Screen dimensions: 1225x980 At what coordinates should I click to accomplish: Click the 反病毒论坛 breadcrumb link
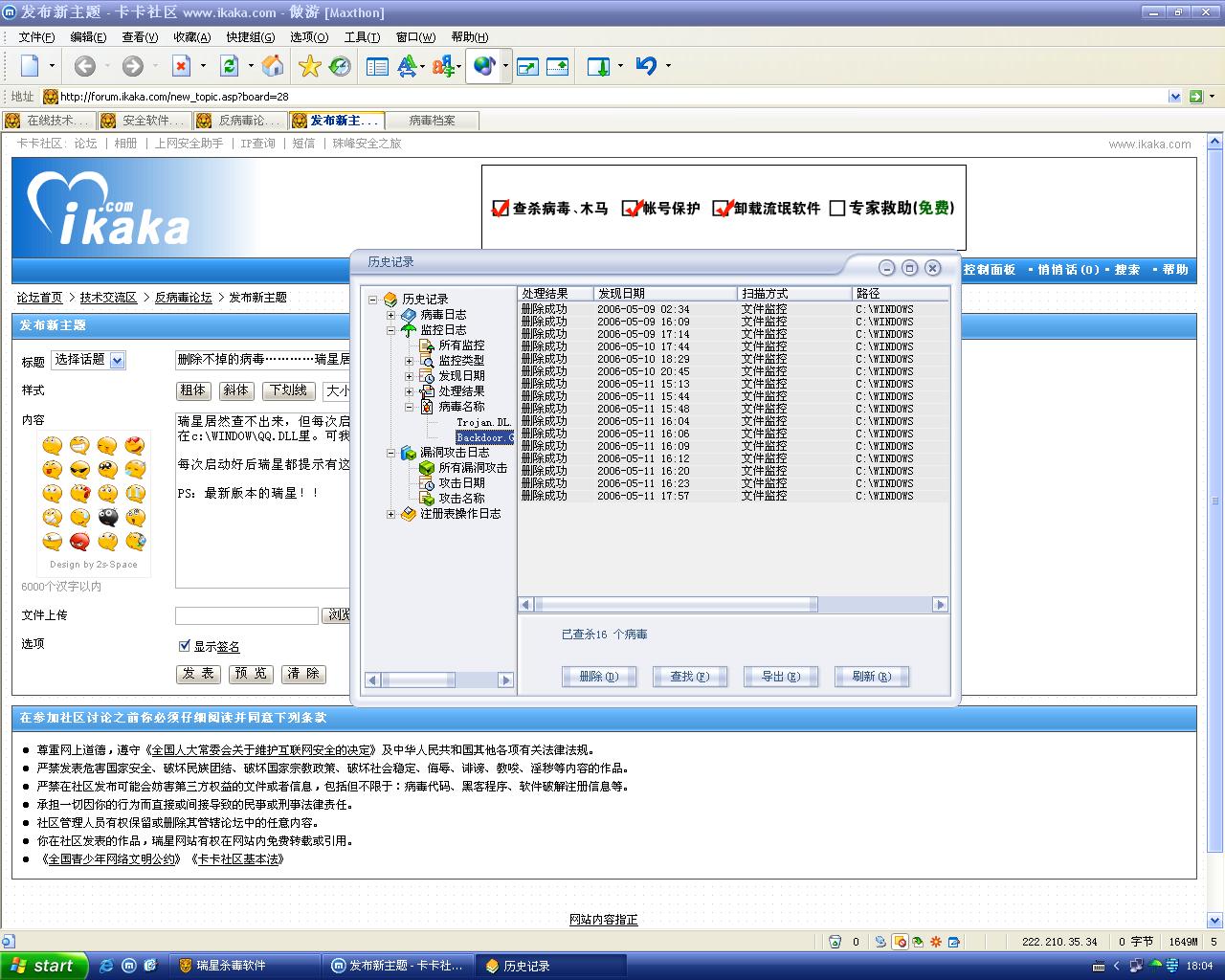click(x=183, y=298)
